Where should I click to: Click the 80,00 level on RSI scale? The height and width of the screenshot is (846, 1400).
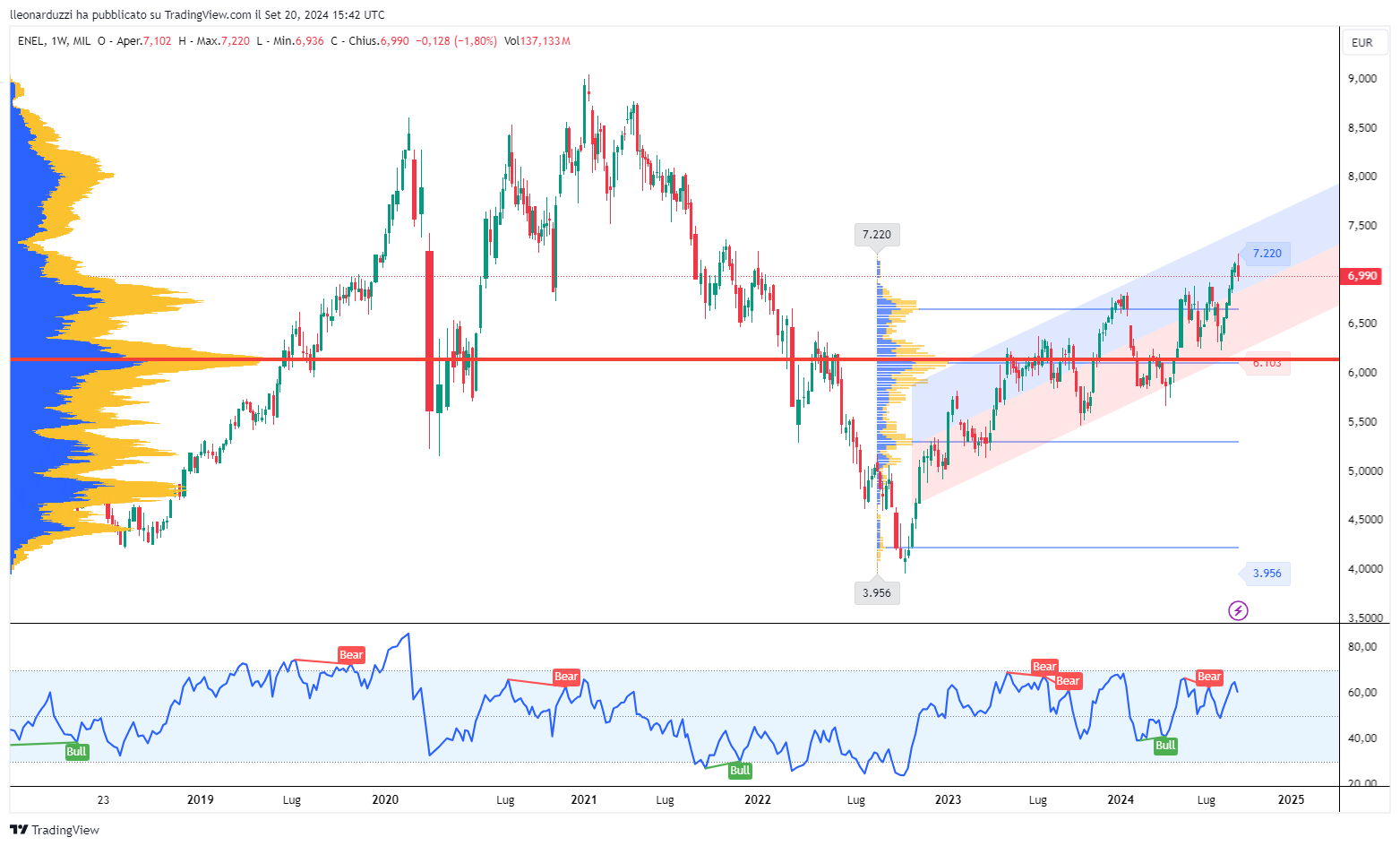point(1362,647)
